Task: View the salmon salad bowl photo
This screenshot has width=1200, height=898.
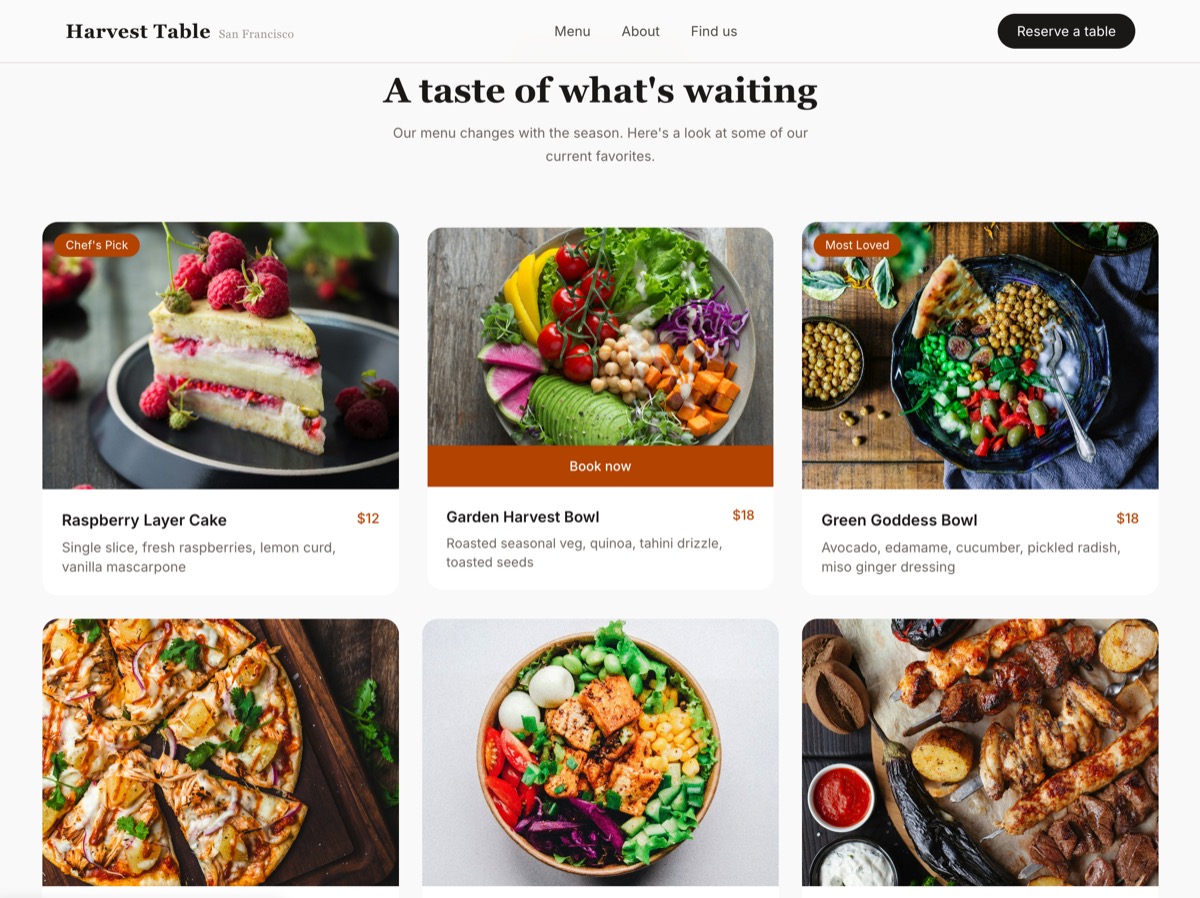Action: click(600, 752)
